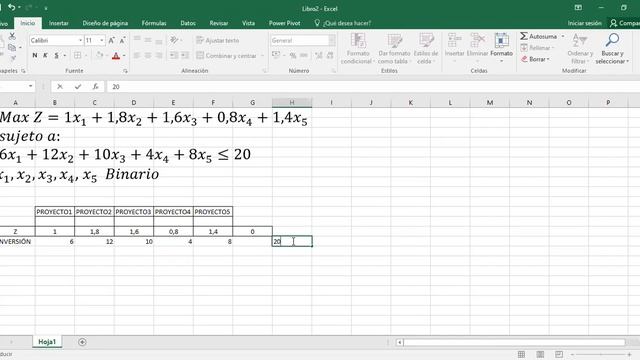Click the accounting number format icon
This screenshot has height=360, width=640.
pyautogui.click(x=276, y=55)
